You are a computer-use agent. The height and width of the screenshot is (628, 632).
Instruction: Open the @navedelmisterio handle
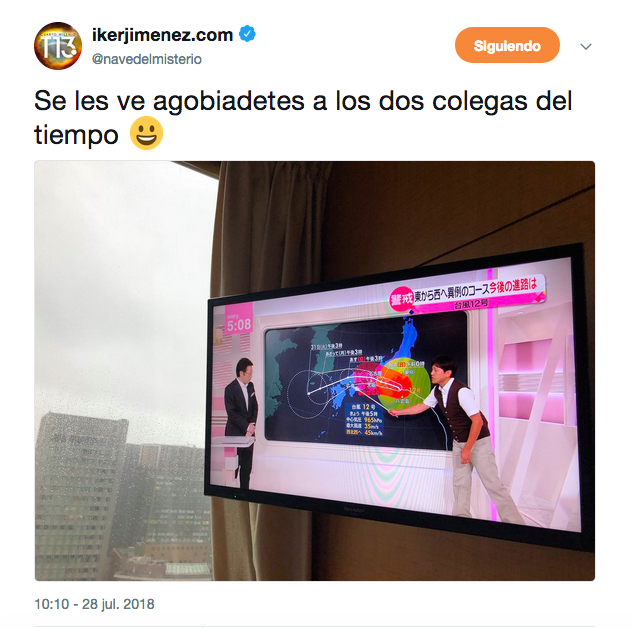coord(147,59)
